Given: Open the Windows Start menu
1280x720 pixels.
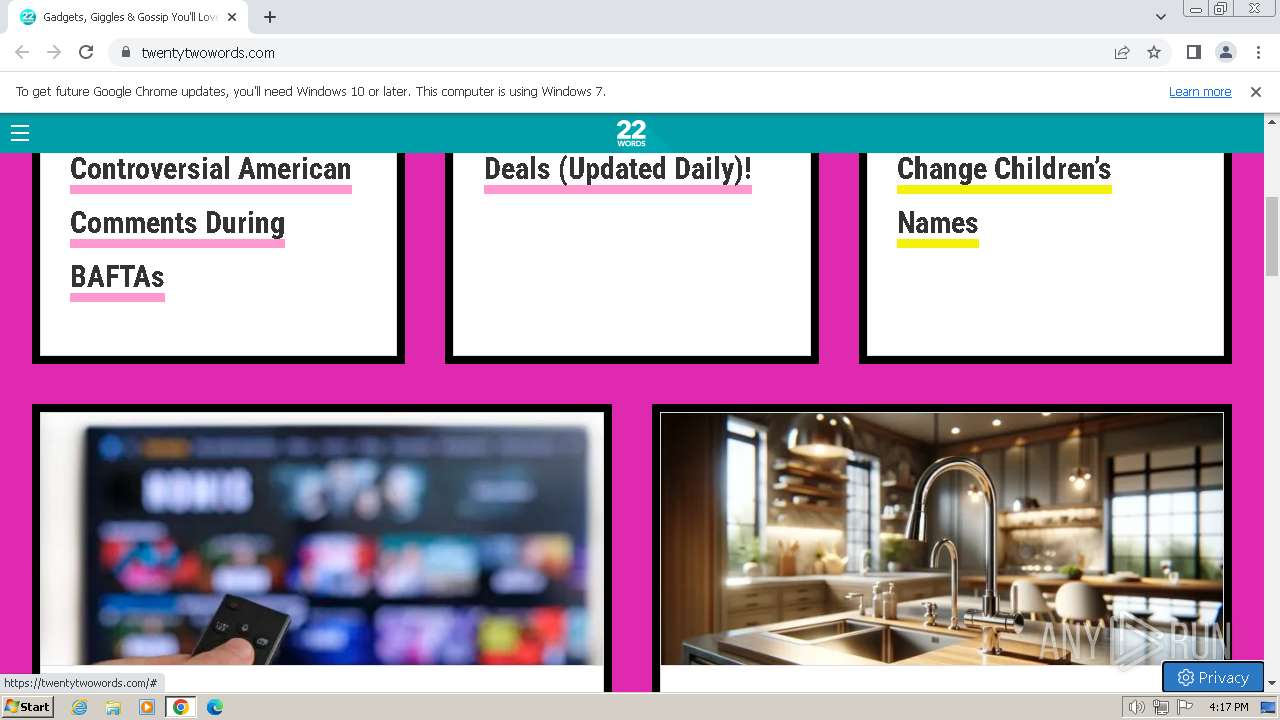Looking at the screenshot, I should tap(27, 707).
